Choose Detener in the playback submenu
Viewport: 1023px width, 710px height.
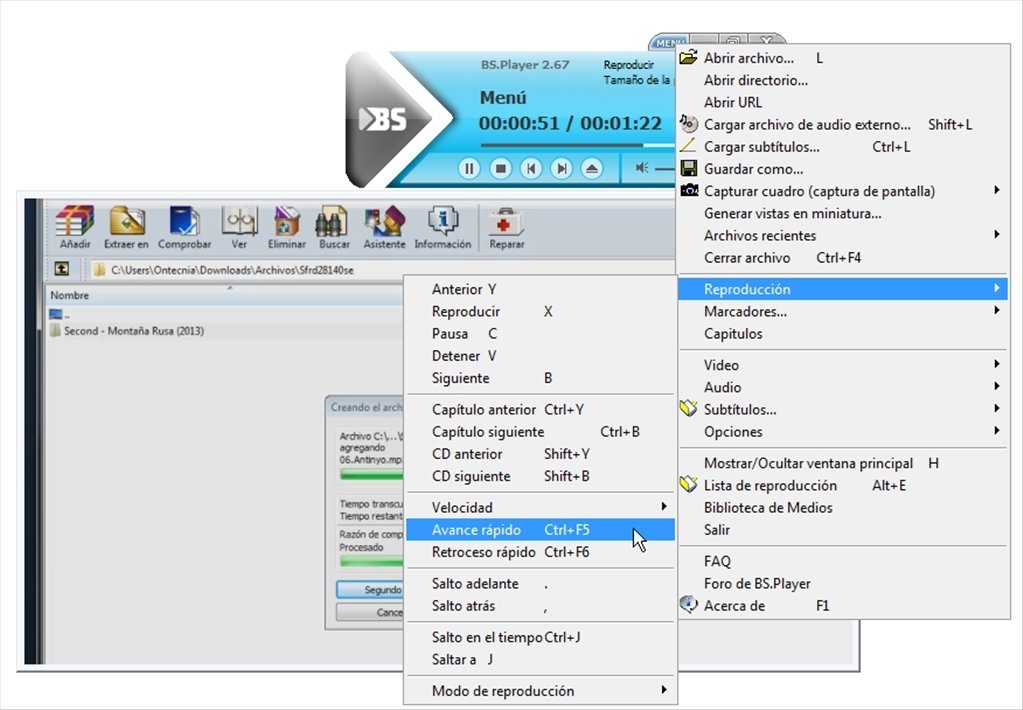point(540,356)
